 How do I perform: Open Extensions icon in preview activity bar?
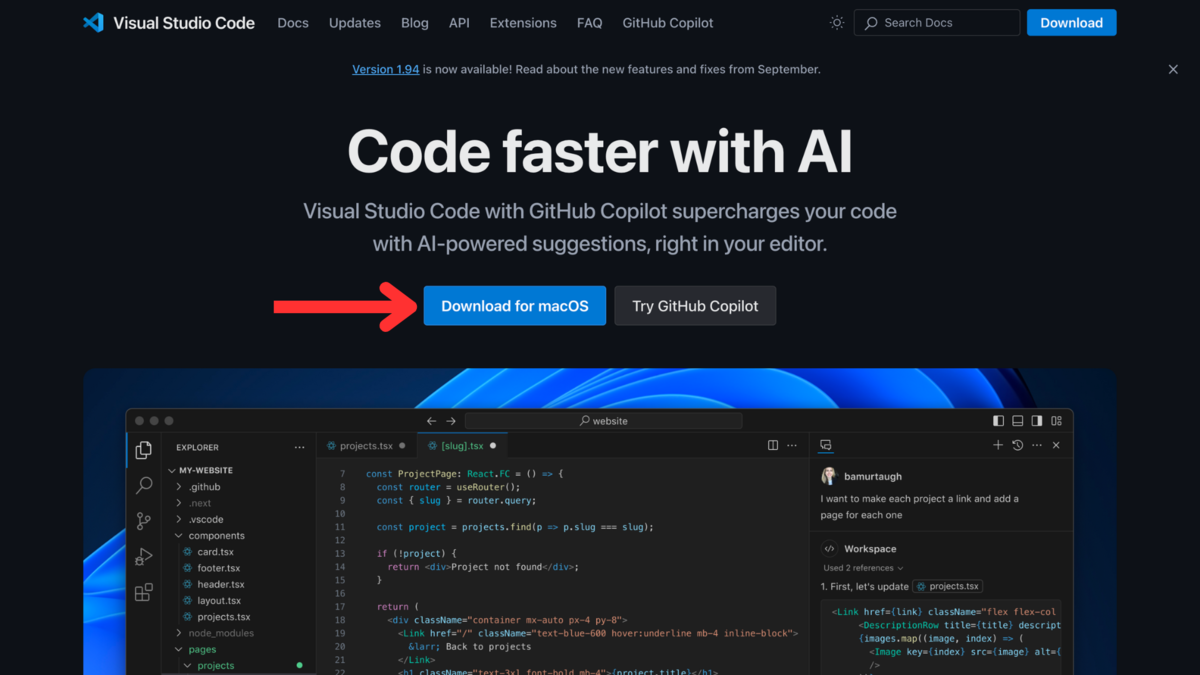pyautogui.click(x=144, y=592)
